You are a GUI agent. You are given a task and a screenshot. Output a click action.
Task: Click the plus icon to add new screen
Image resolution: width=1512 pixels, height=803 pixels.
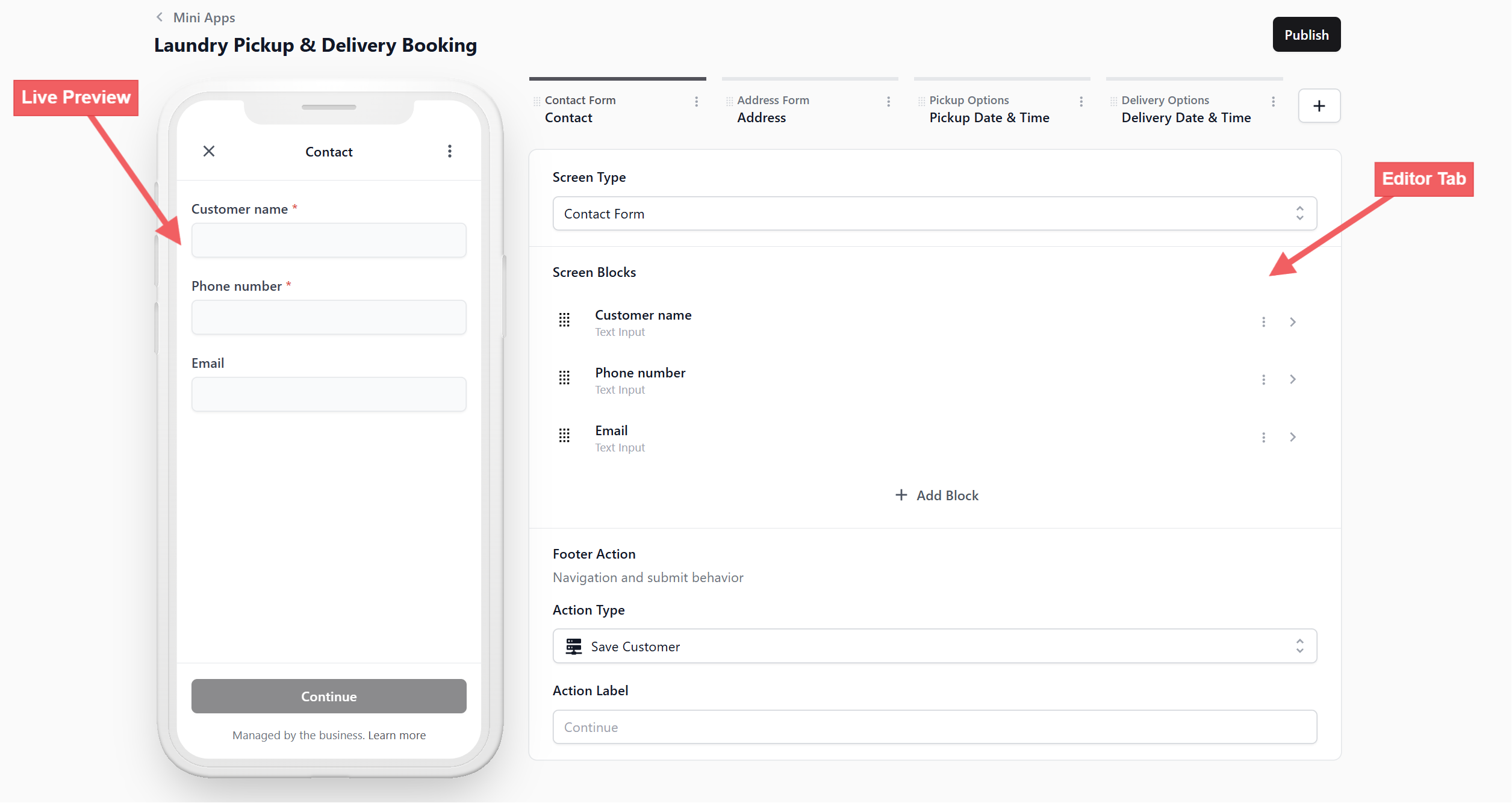(1319, 106)
